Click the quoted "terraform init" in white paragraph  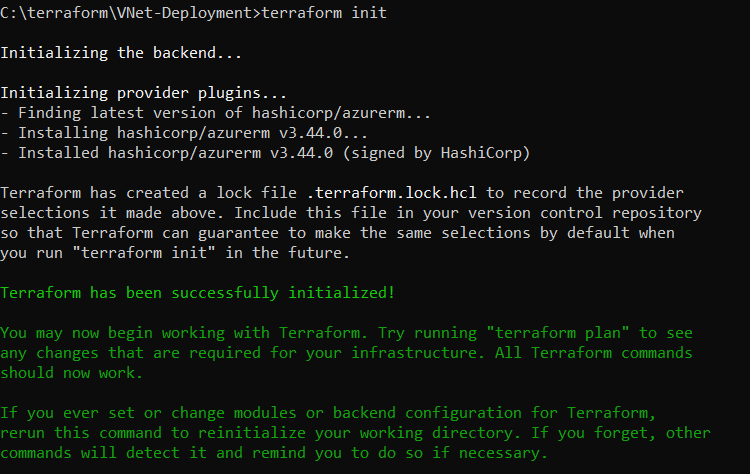143,253
